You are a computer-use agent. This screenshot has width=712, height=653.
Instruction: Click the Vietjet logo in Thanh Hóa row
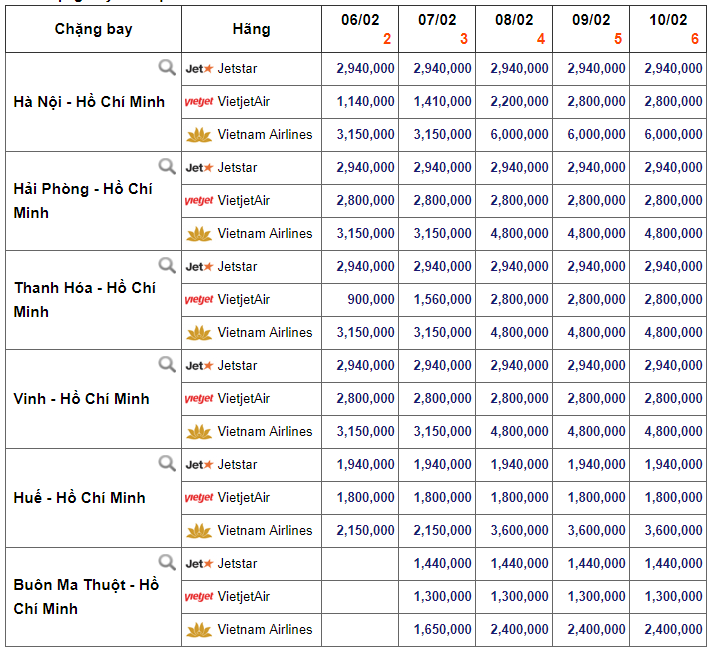point(199,300)
